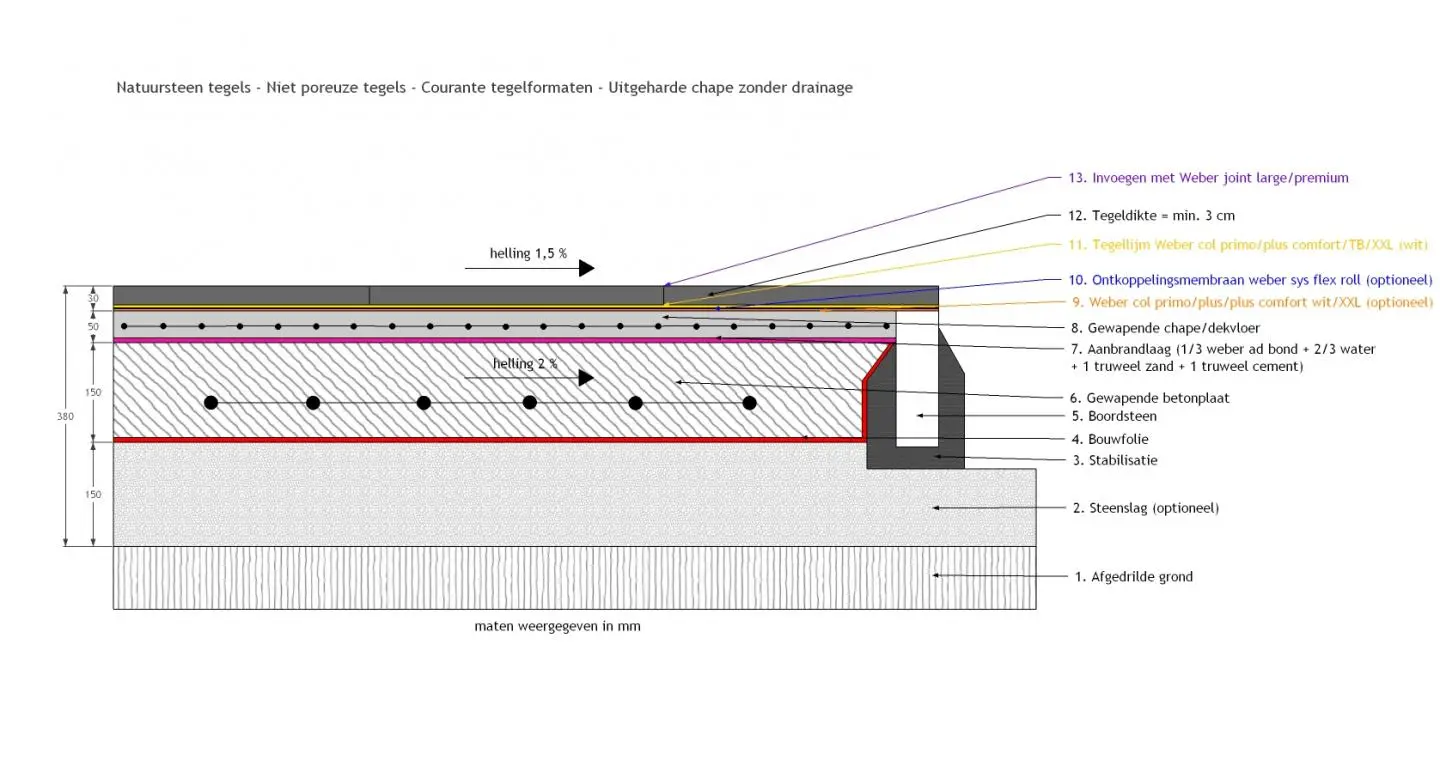Click the '7. Aanbrandlaag' label text
The image size is (1440, 772).
coord(1222,349)
